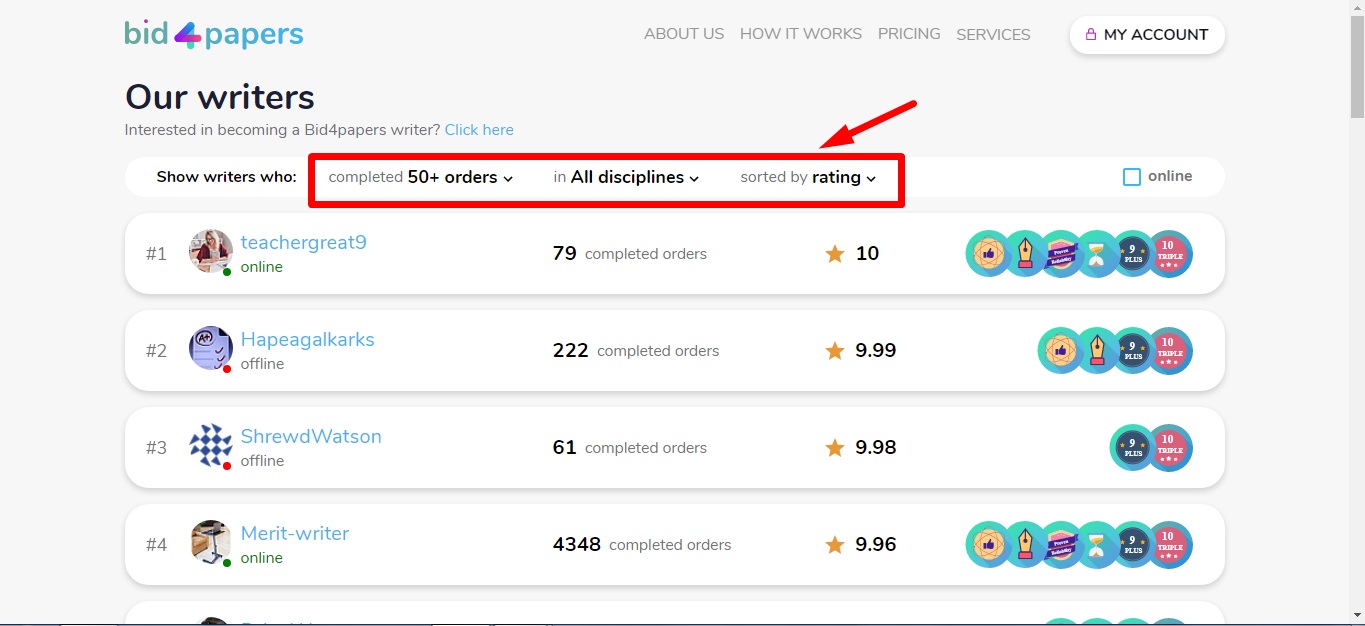Screen dimensions: 1365x626
Task: Click the star icon beside rating 10
Action: click(x=835, y=253)
